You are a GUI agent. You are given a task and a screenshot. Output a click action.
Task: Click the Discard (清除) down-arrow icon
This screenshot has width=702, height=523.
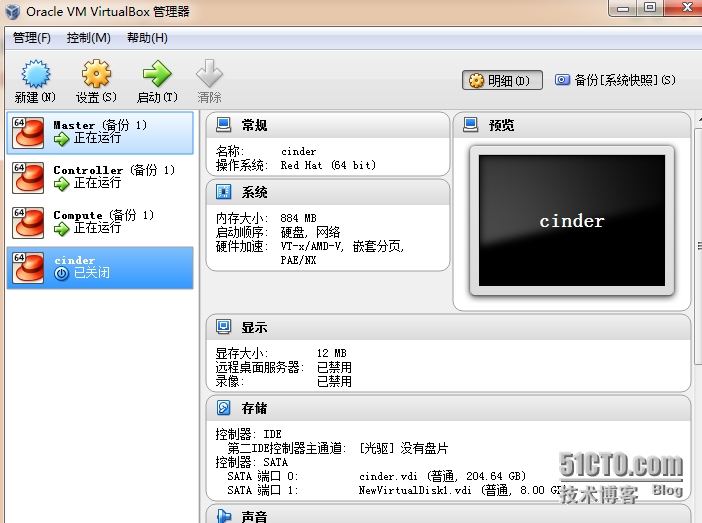(209, 74)
